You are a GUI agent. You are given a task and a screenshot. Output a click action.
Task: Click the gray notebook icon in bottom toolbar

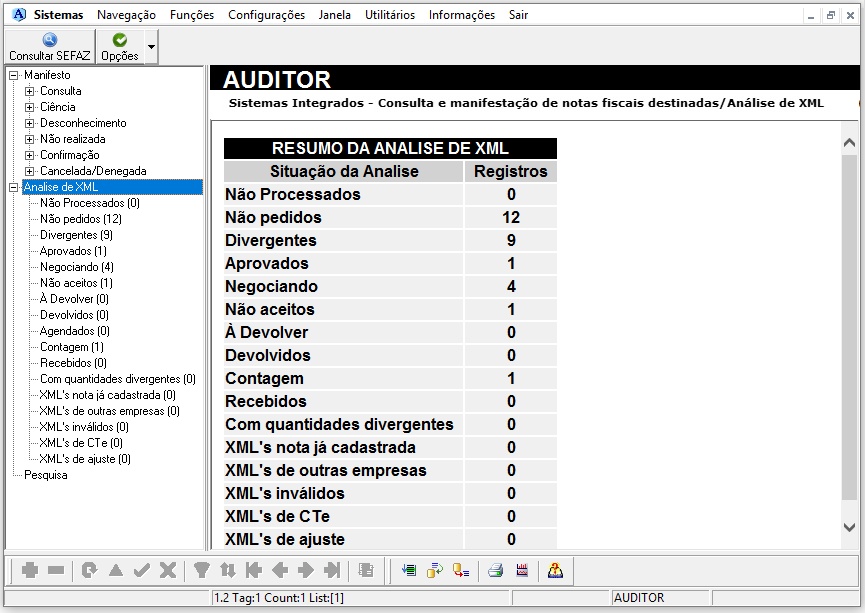tap(366, 570)
